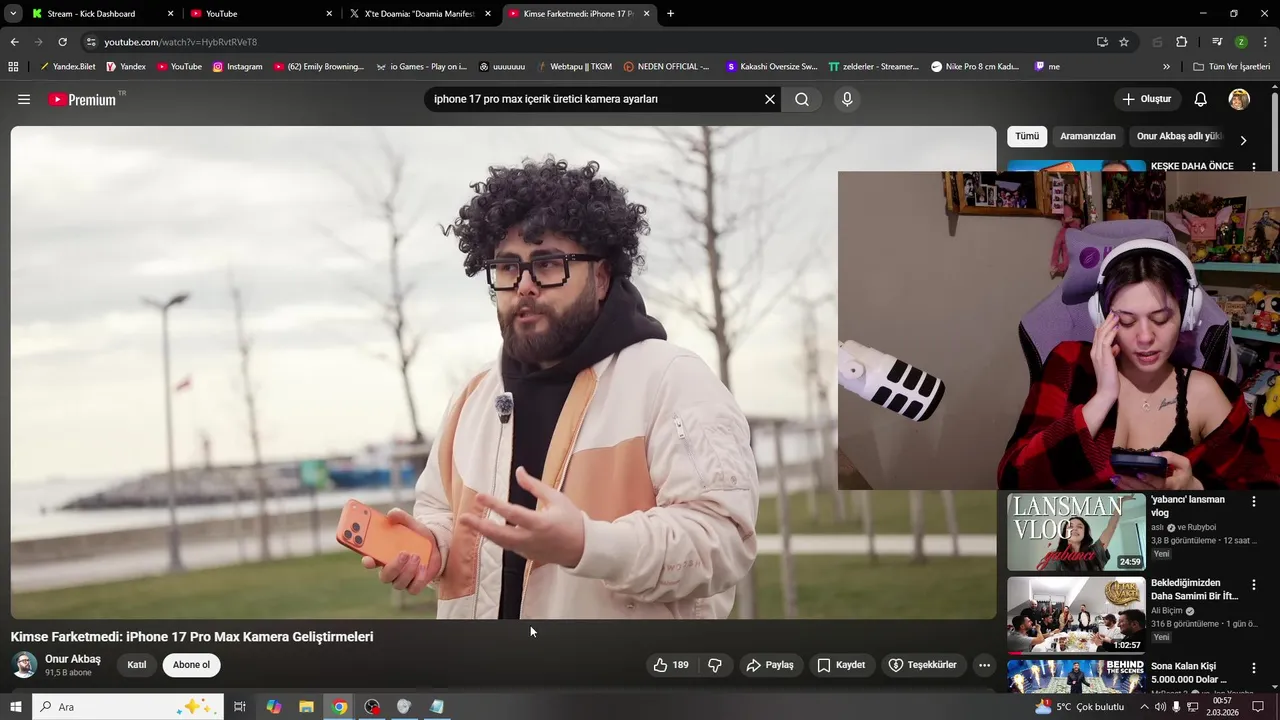Bookmark this page with star icon

[x=1124, y=42]
